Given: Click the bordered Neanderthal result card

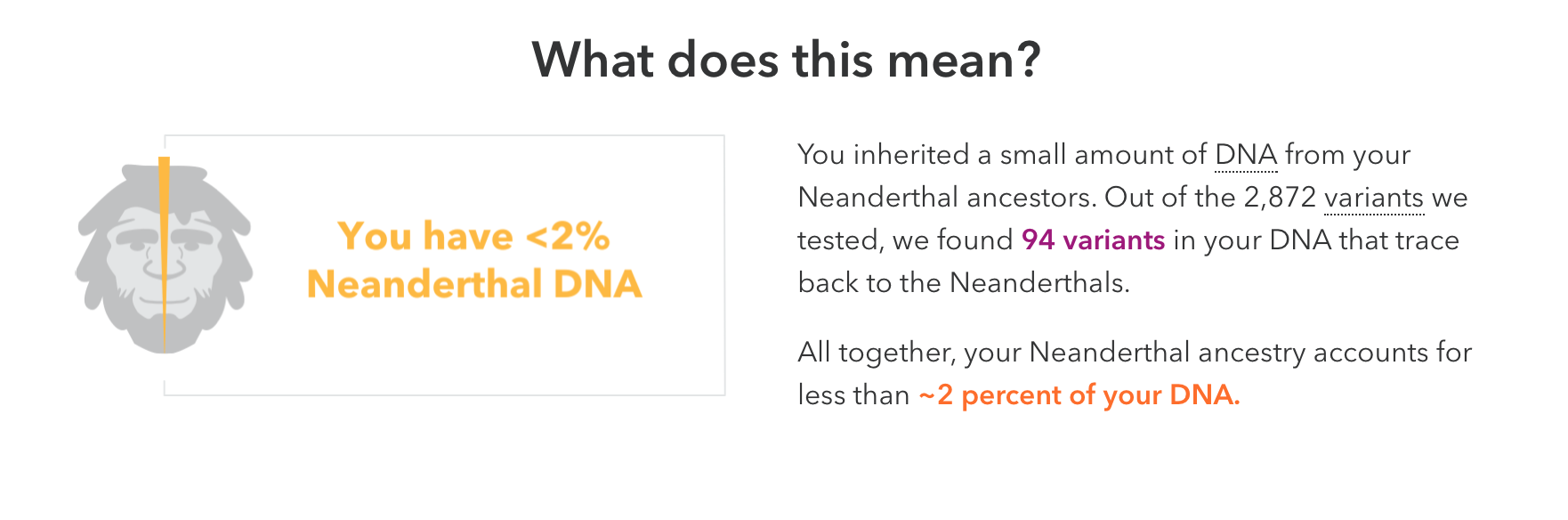Looking at the screenshot, I should (444, 265).
